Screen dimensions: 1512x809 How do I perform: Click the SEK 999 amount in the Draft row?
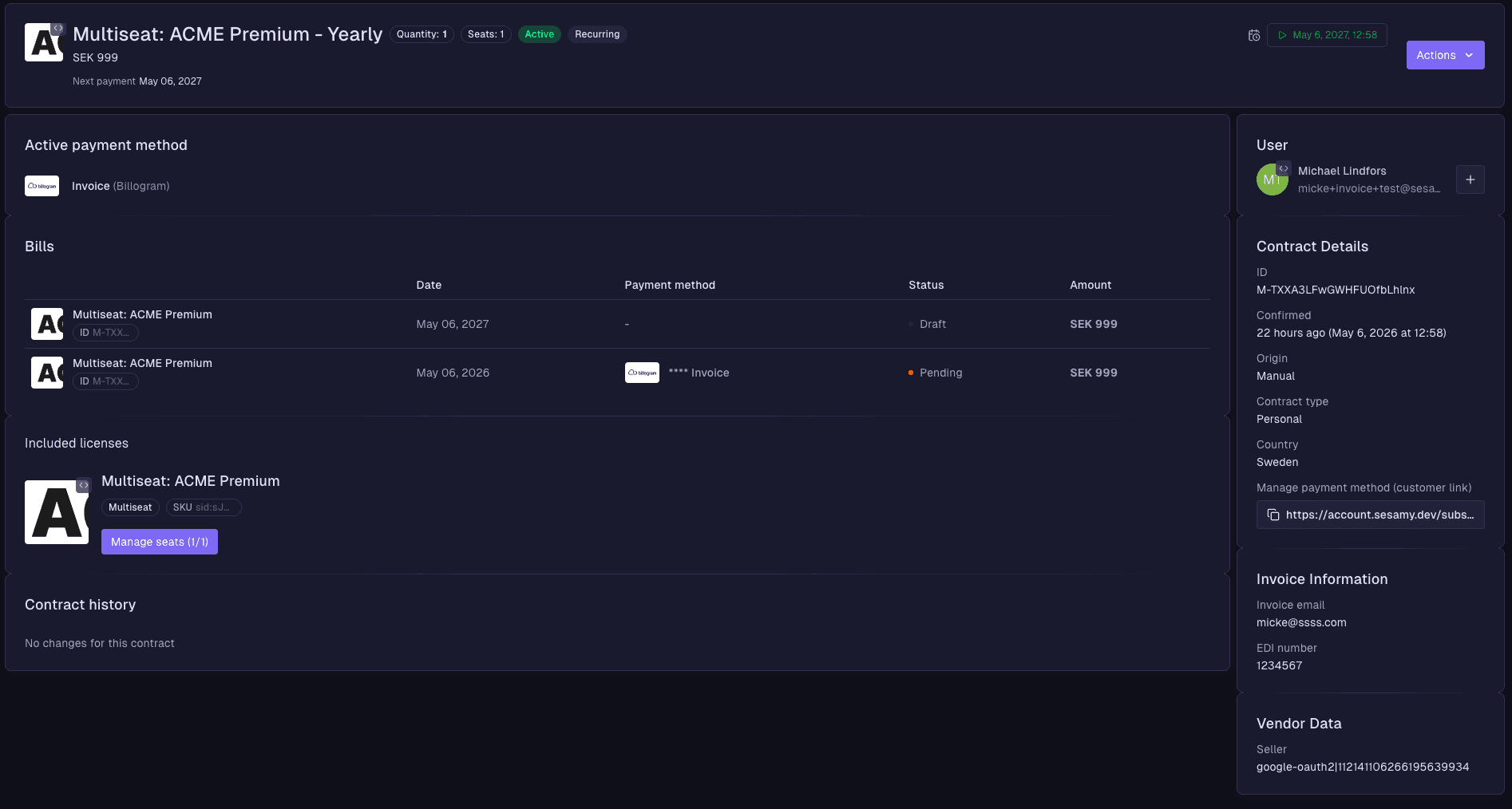(x=1094, y=324)
